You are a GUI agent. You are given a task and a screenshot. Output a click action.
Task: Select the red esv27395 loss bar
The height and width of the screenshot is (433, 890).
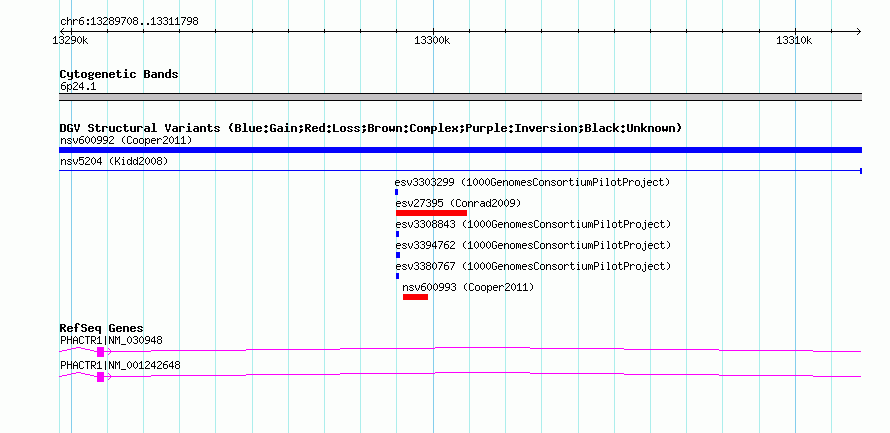(x=431, y=213)
